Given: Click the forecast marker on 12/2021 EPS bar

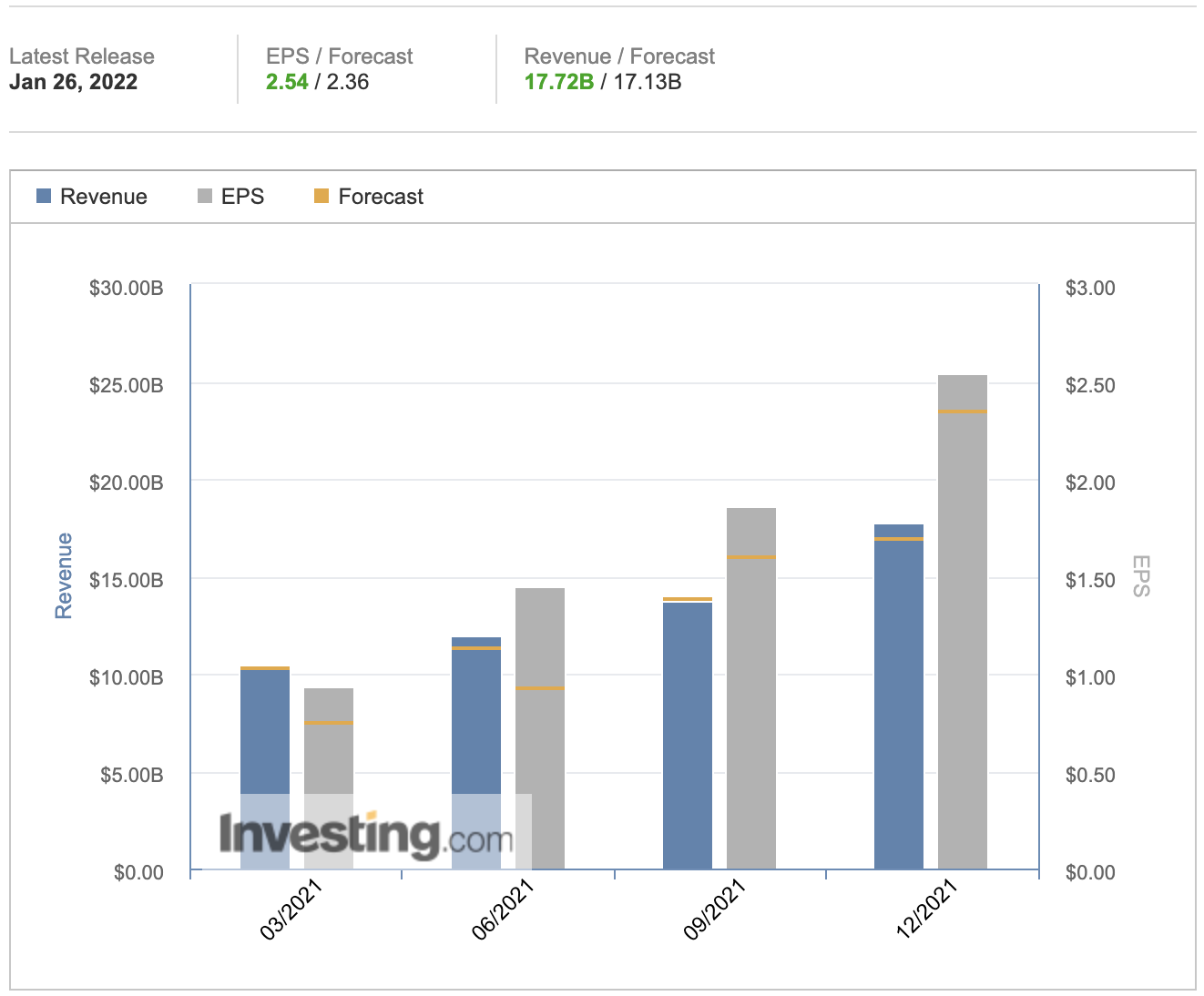Looking at the screenshot, I should pos(962,412).
